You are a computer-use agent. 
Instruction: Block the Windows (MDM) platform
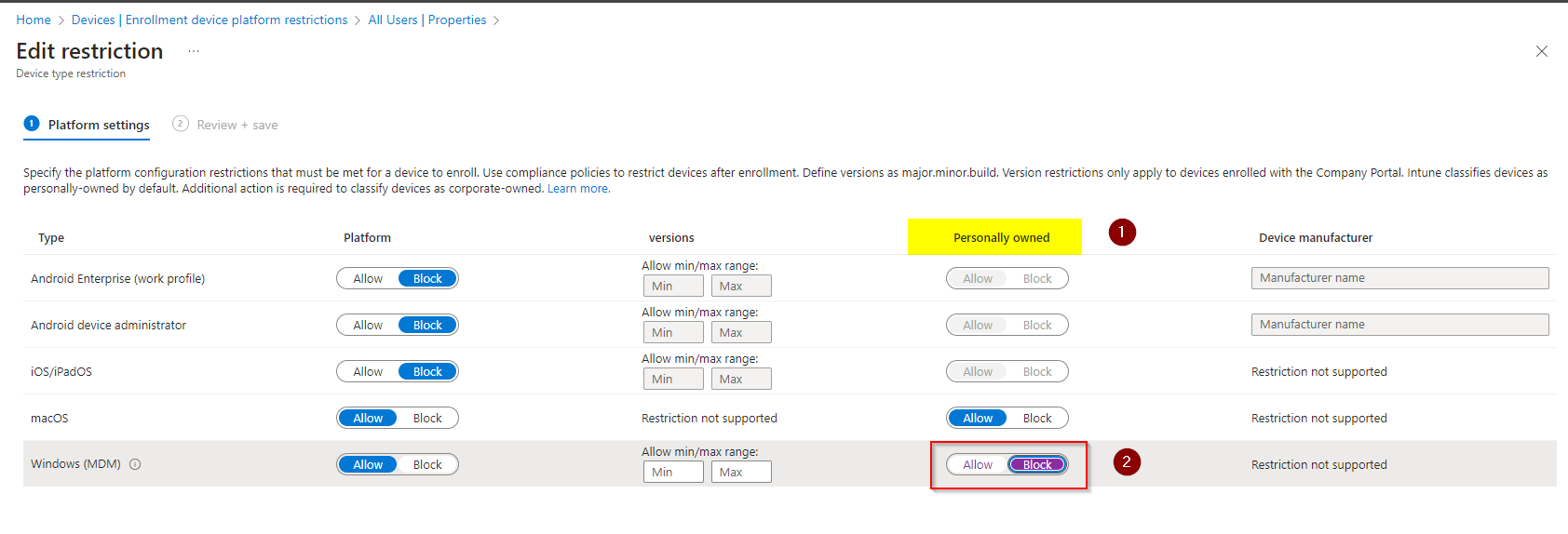tap(427, 464)
